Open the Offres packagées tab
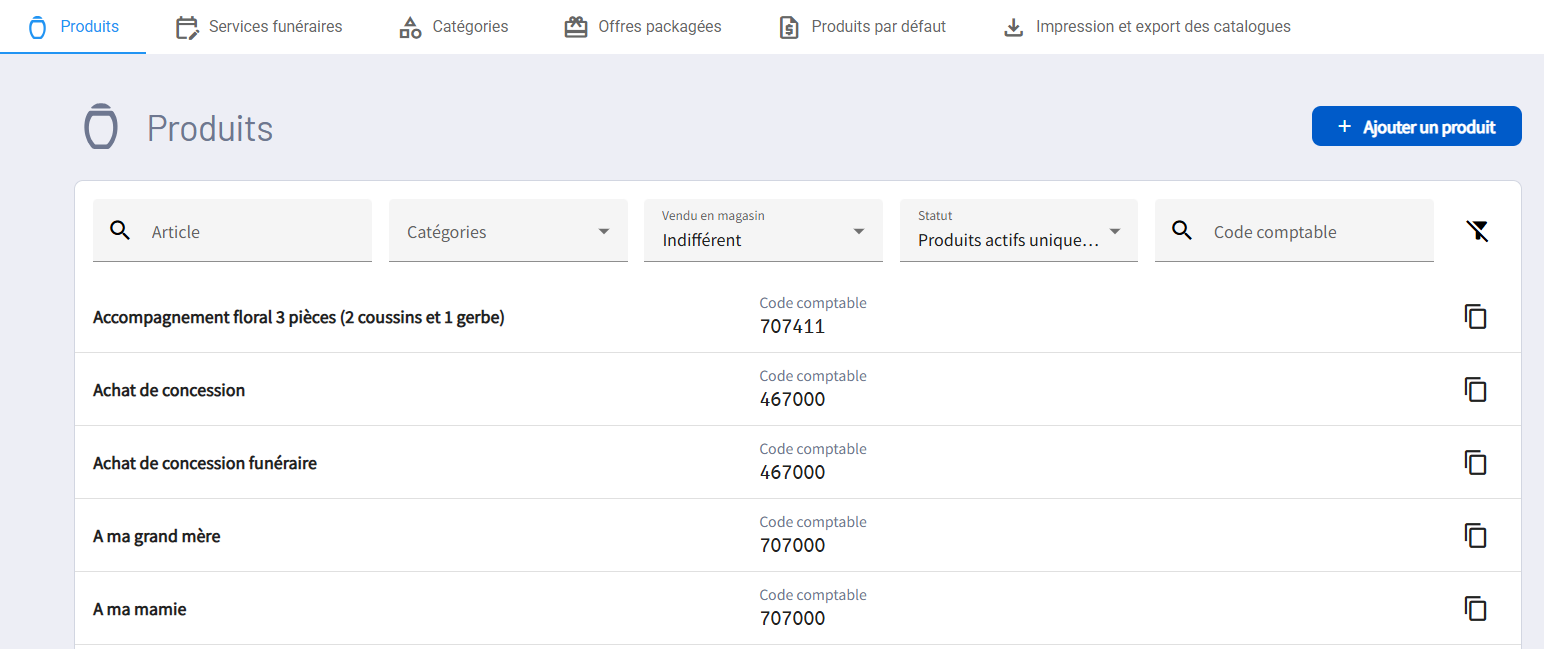Image resolution: width=1544 pixels, height=649 pixels. tap(643, 27)
